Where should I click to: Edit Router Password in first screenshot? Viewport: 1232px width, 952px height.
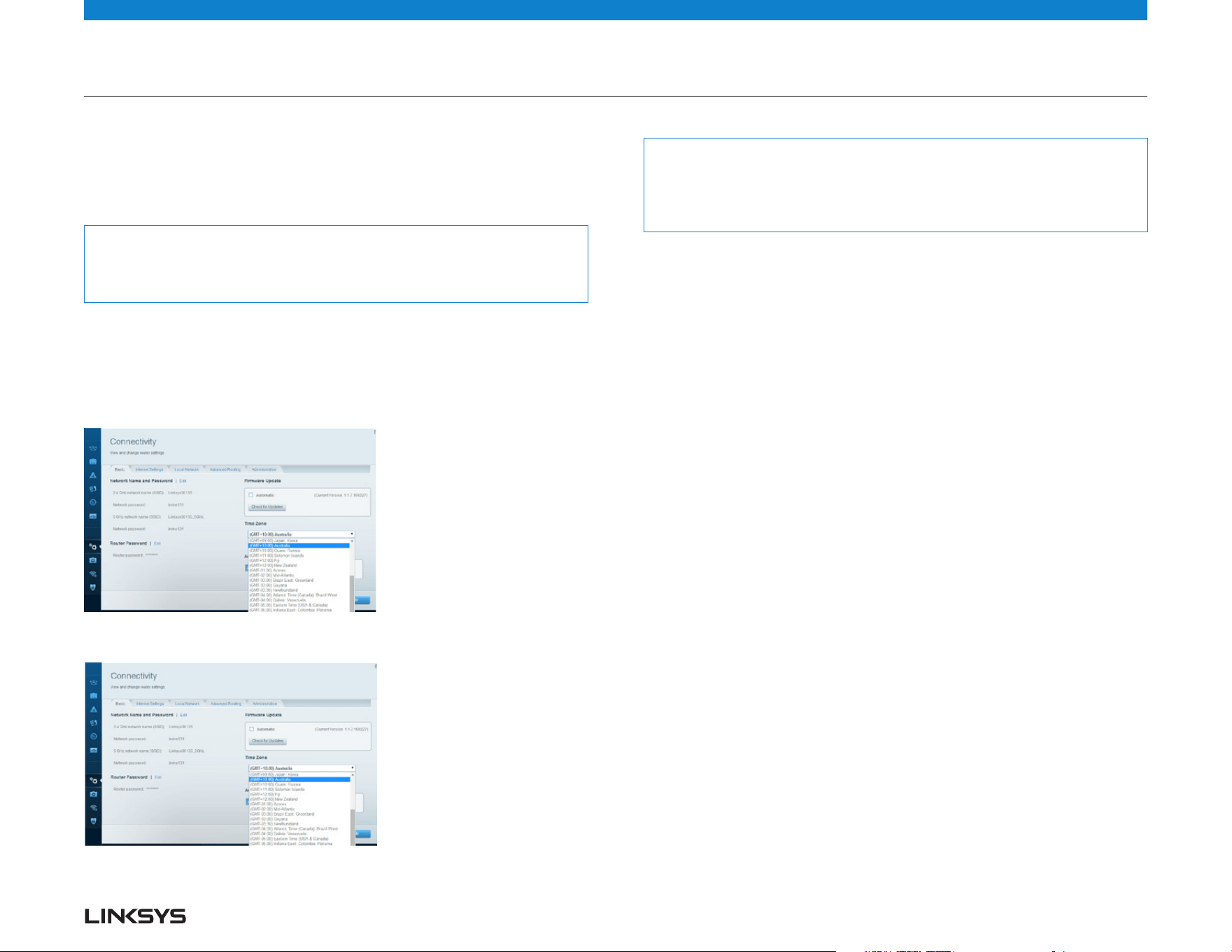pyautogui.click(x=157, y=544)
